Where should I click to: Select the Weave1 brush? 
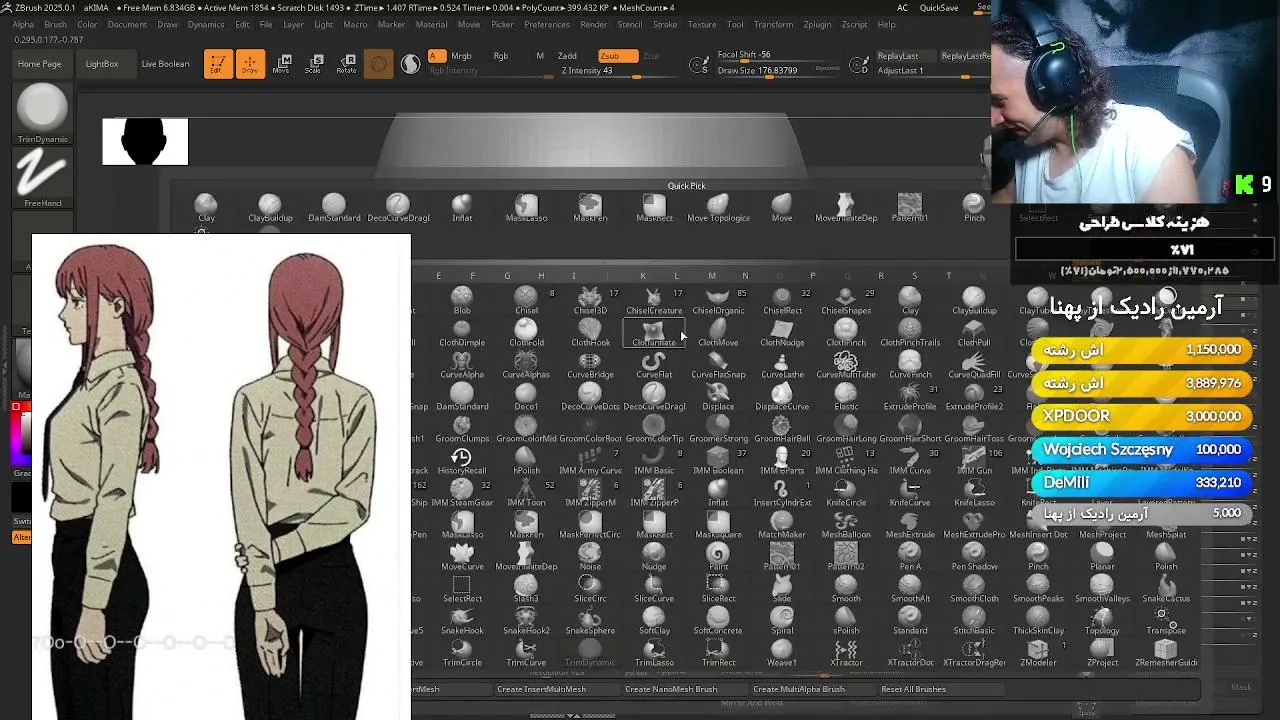(x=782, y=653)
